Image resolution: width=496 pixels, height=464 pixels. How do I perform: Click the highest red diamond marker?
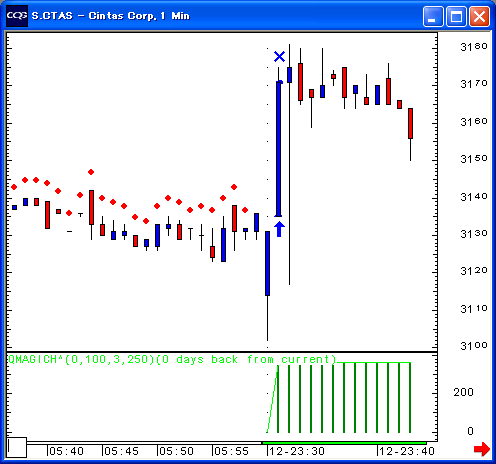pyautogui.click(x=91, y=172)
